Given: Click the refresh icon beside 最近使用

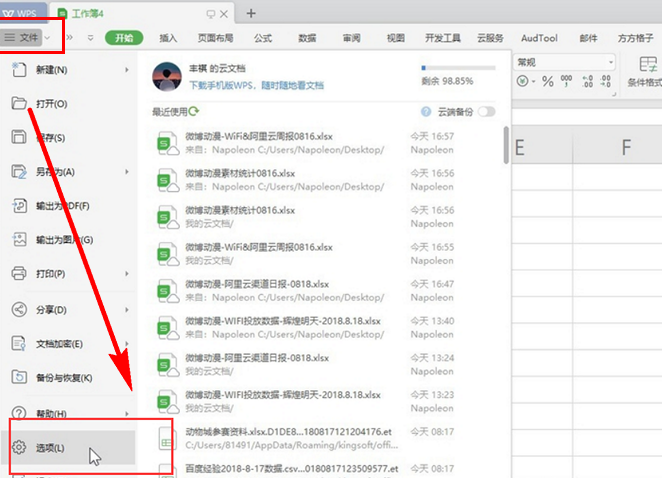Looking at the screenshot, I should click(194, 111).
